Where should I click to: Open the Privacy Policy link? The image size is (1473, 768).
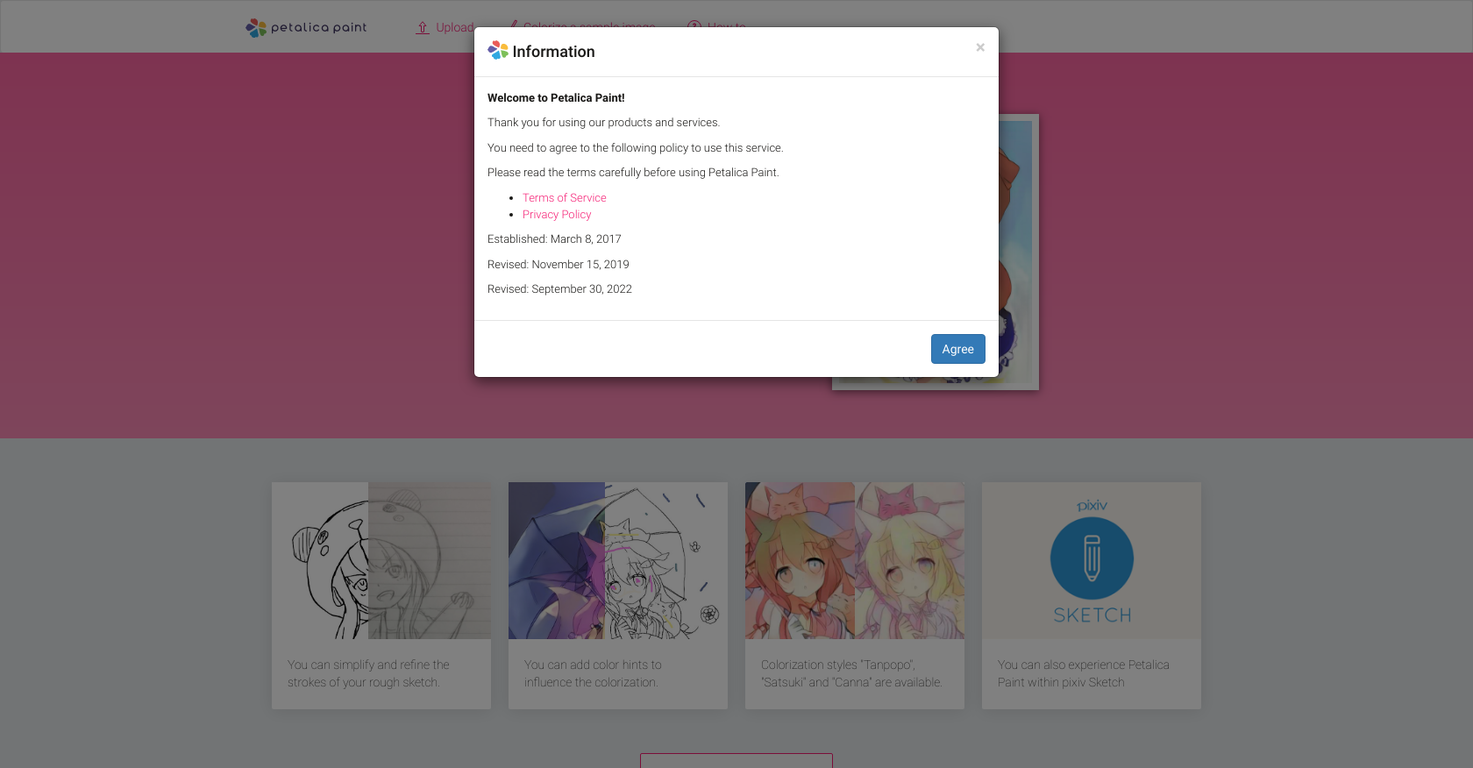(x=556, y=214)
